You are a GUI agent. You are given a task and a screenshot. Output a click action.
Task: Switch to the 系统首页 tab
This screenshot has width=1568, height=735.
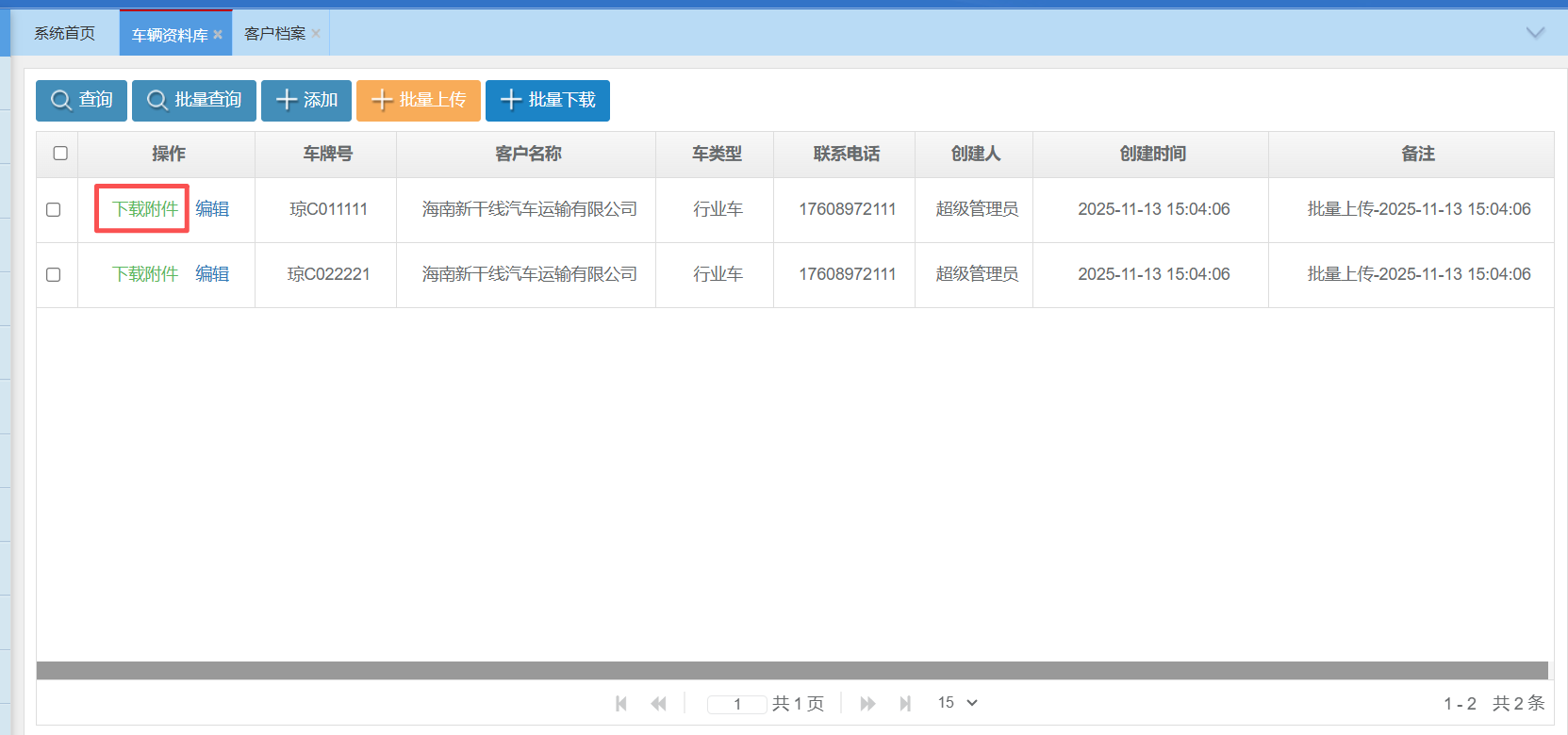point(64,34)
